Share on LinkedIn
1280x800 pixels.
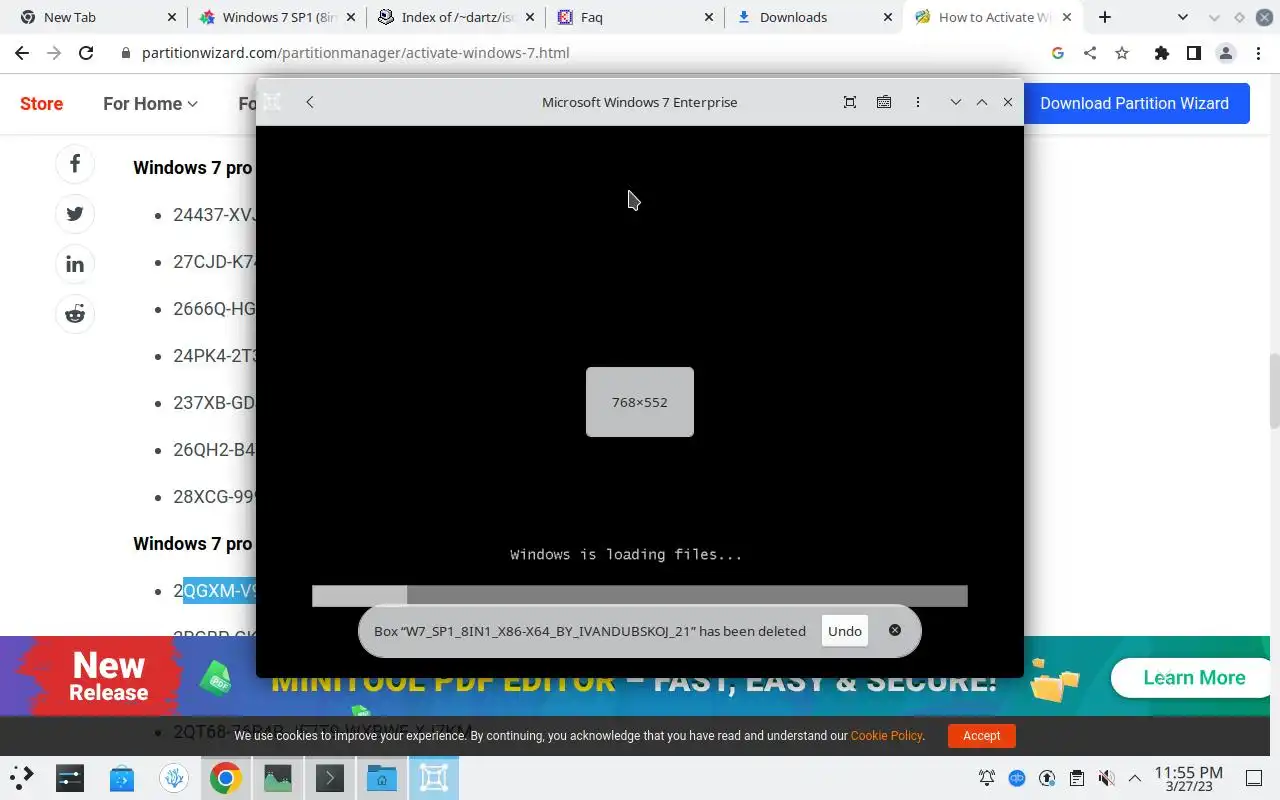pyautogui.click(x=75, y=264)
